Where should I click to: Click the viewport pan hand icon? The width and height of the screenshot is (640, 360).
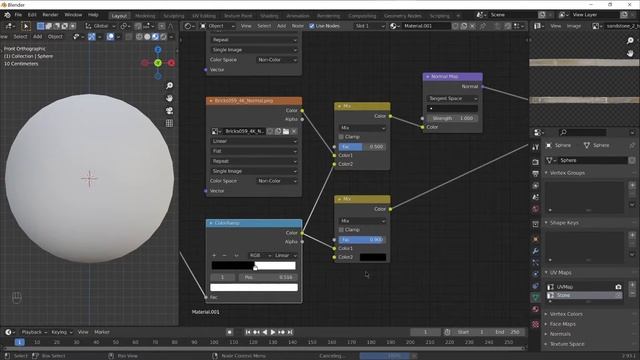click(169, 98)
